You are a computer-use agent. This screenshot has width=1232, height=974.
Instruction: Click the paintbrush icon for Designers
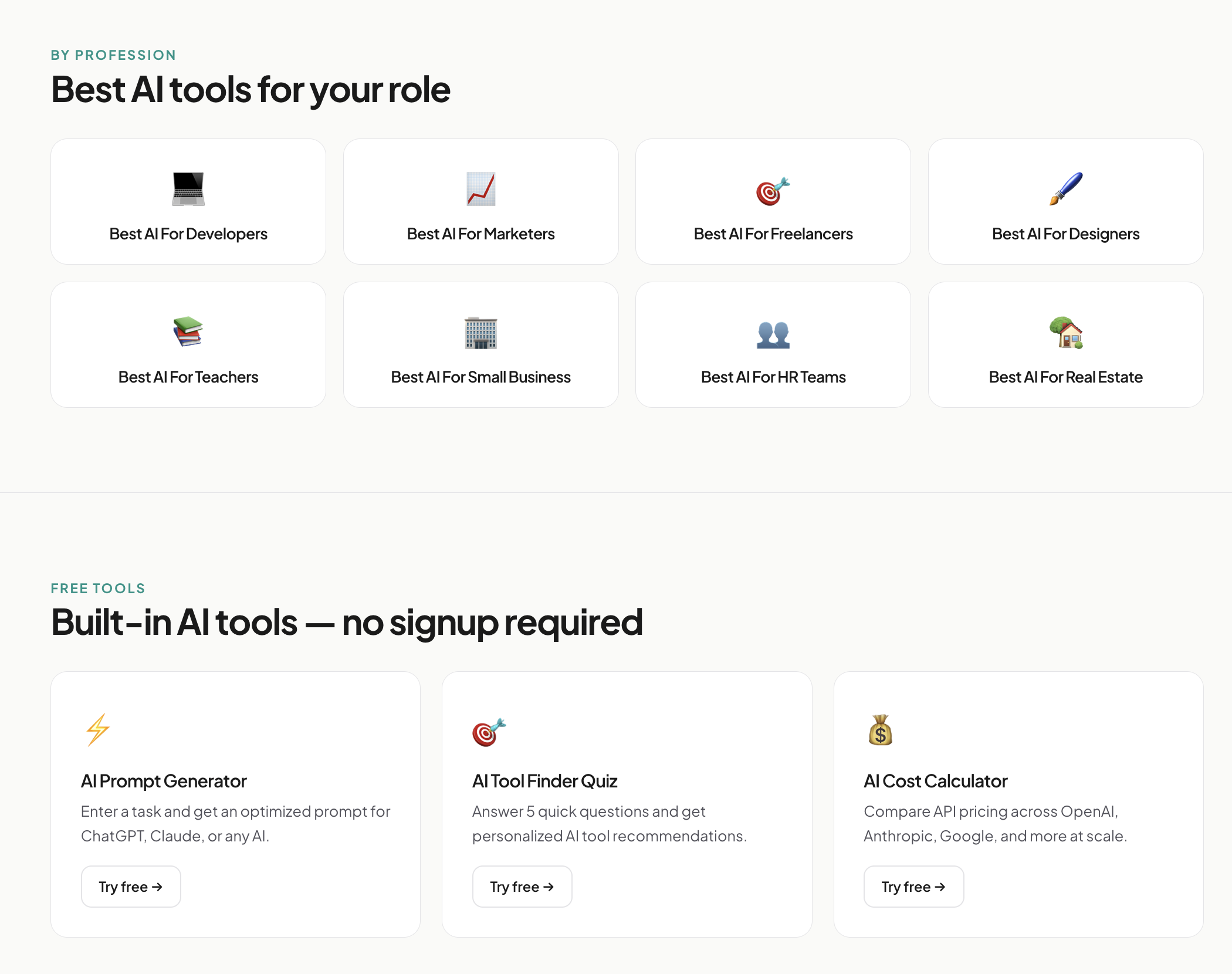pos(1065,189)
